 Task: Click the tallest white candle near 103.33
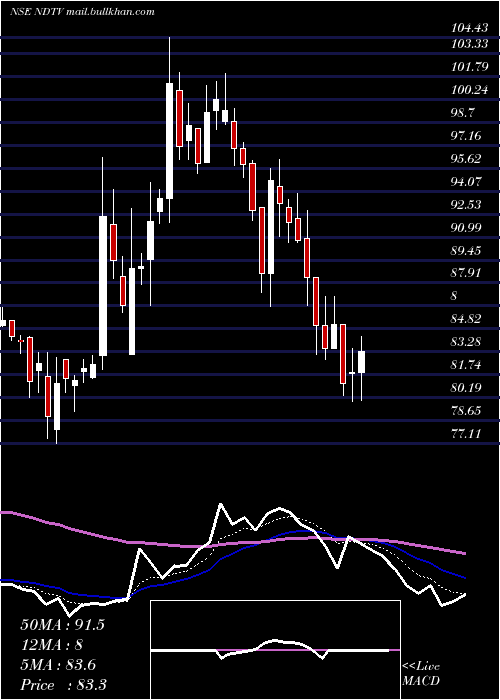(x=169, y=141)
